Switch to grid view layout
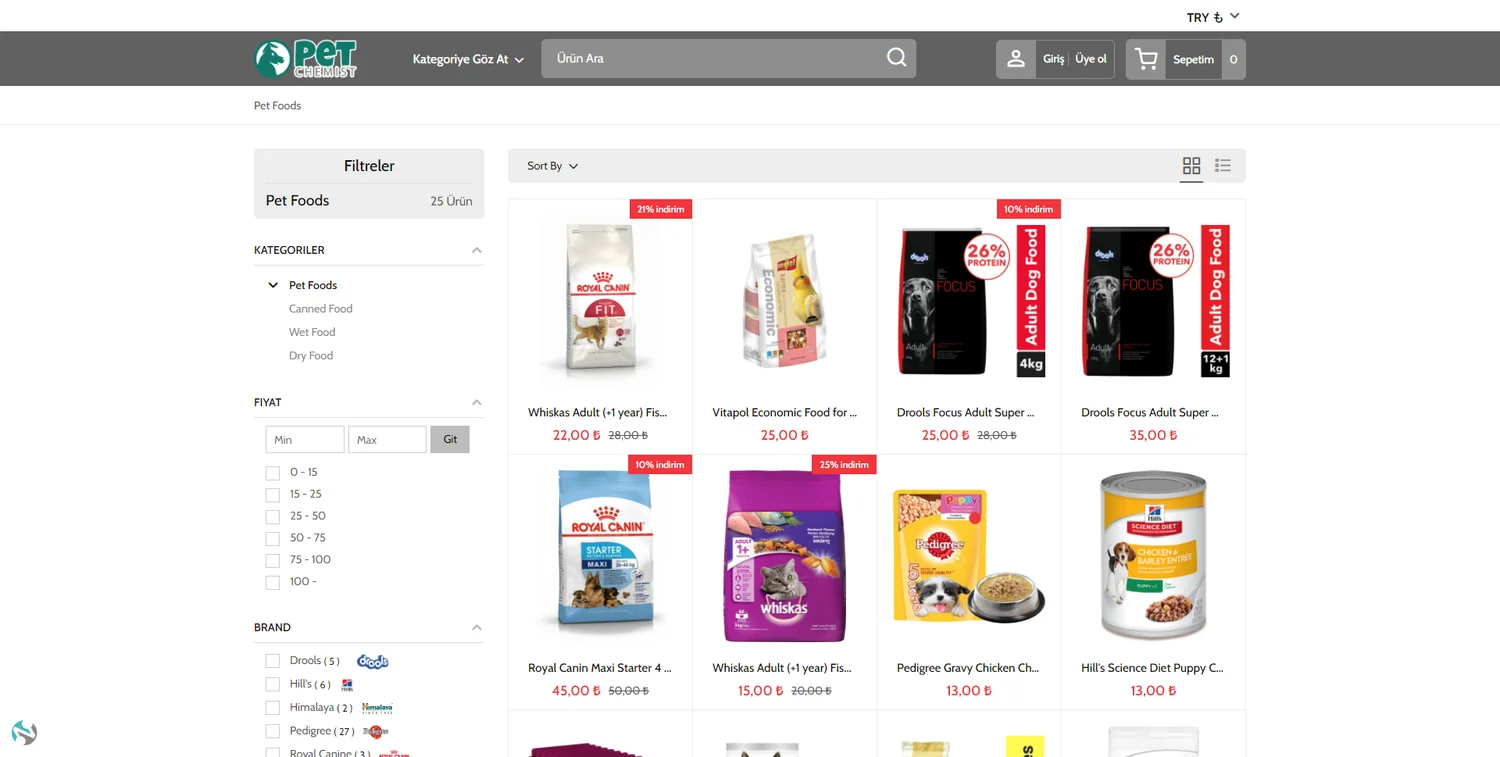Screen dimensions: 1500x757 (x=1191, y=166)
